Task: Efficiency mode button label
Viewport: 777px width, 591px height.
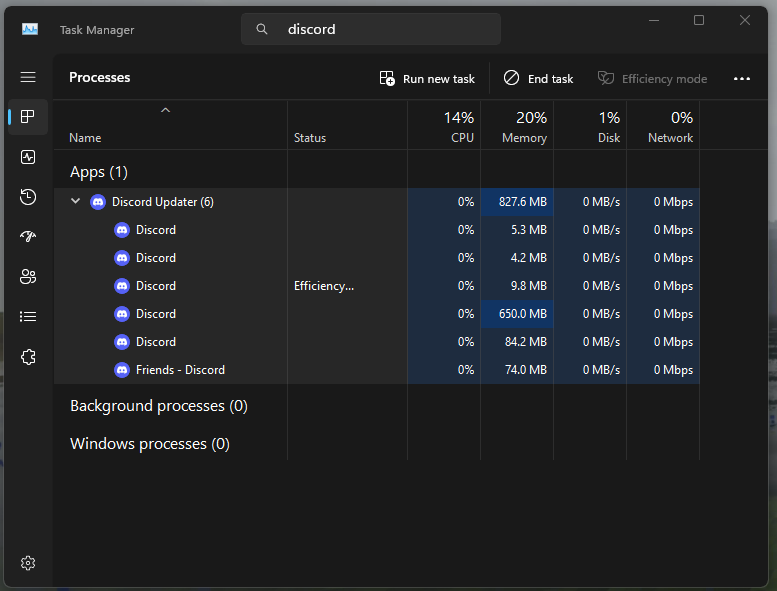Action: pos(665,79)
